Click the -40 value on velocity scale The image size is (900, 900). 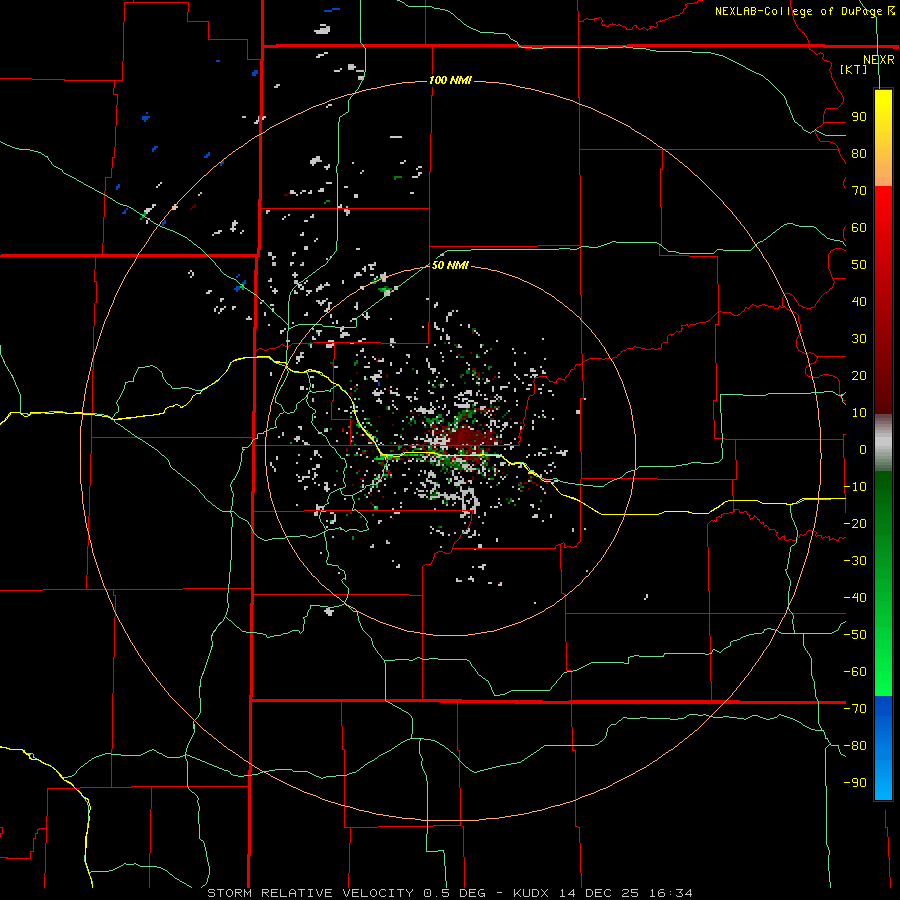point(855,598)
